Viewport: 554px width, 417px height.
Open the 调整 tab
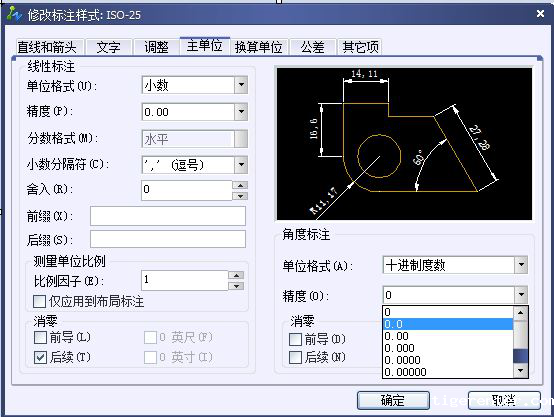click(x=156, y=47)
